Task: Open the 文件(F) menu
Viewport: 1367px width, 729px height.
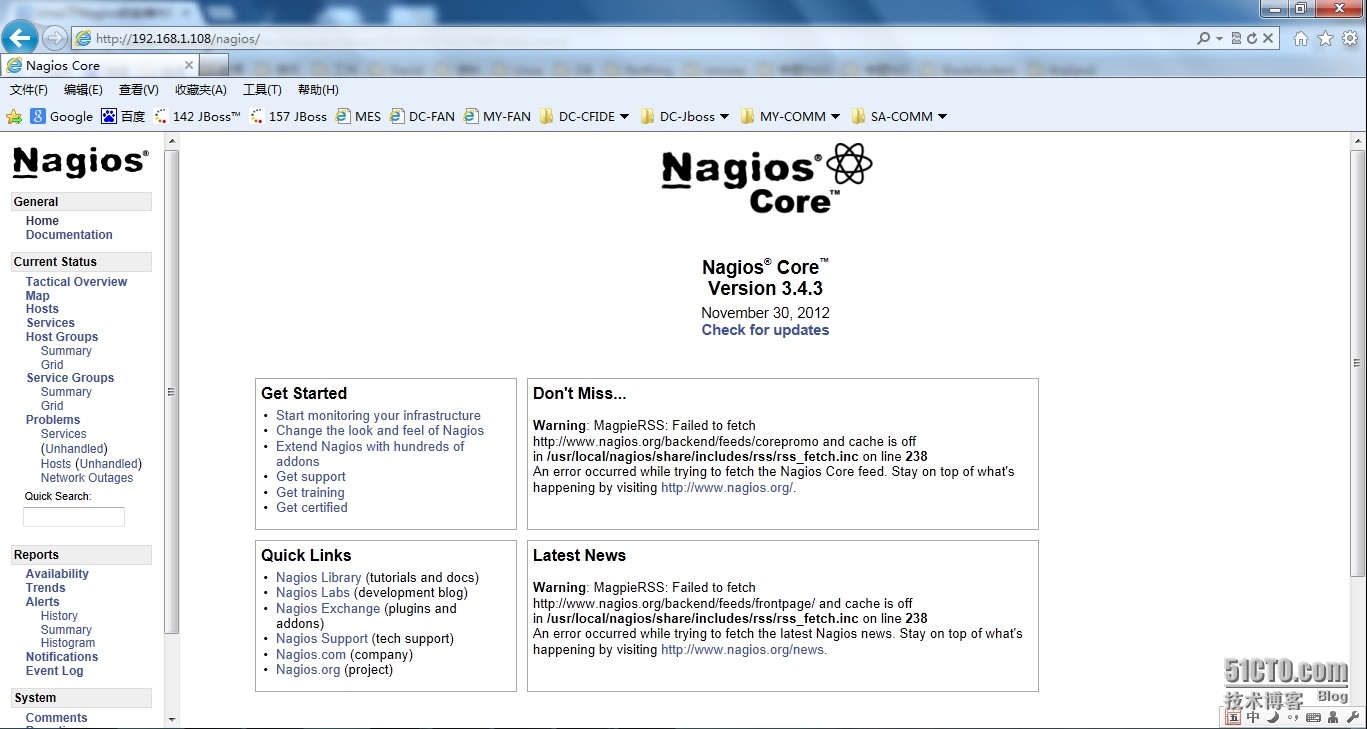Action: click(x=29, y=90)
